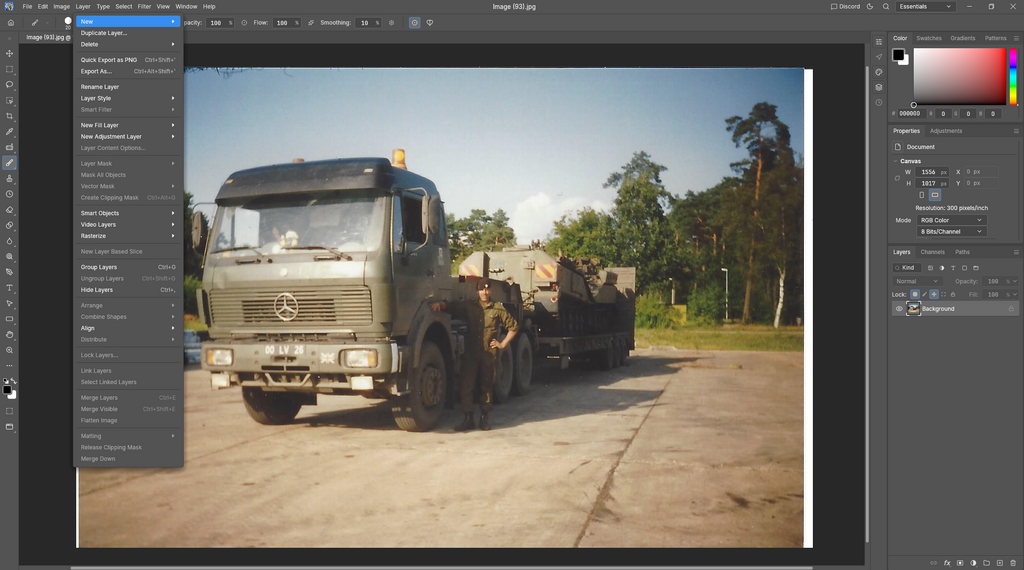Toggle adjustment layer filter in Layers panel
The width and height of the screenshot is (1024, 570).
coord(942,268)
